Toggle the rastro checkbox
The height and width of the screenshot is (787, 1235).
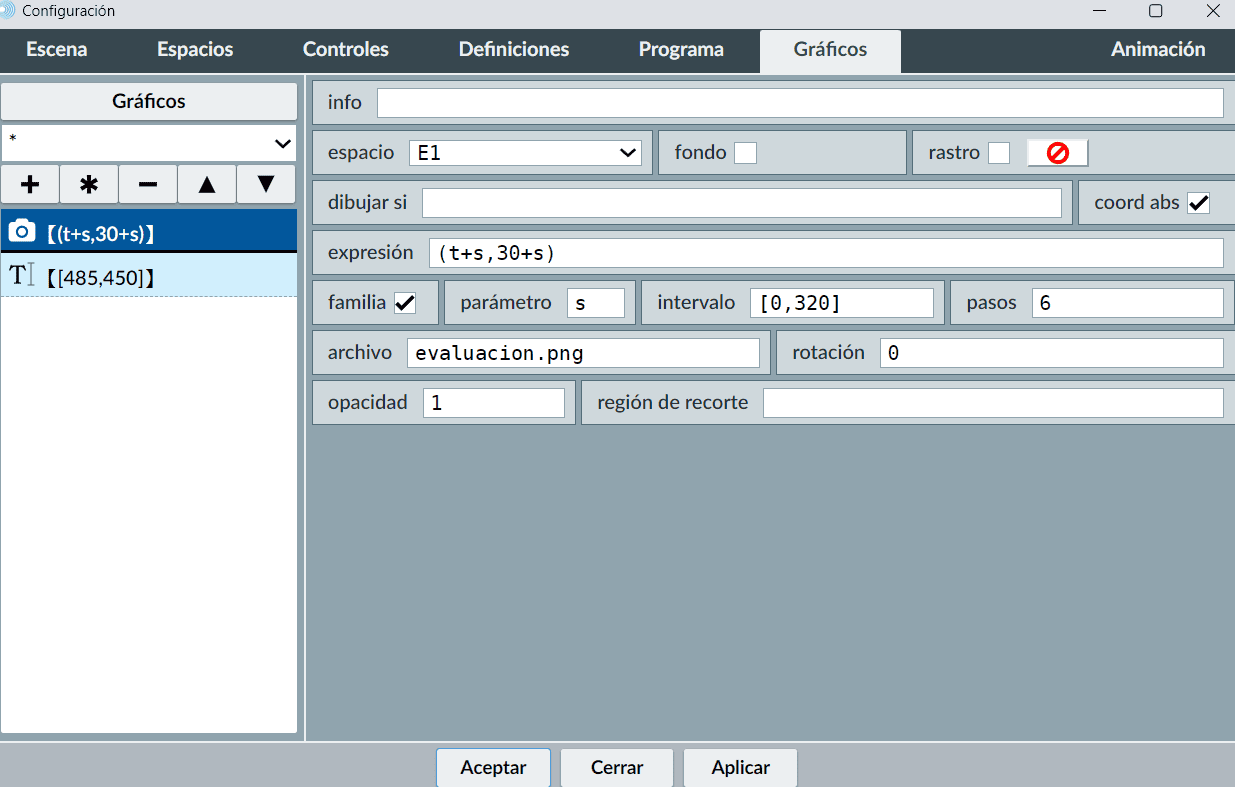tap(998, 153)
